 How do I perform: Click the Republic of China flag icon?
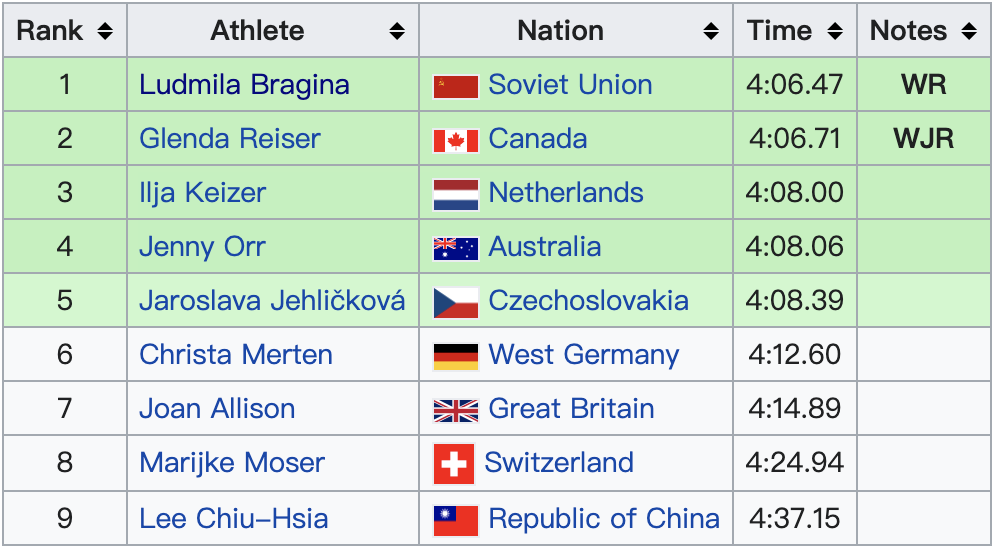(x=455, y=520)
